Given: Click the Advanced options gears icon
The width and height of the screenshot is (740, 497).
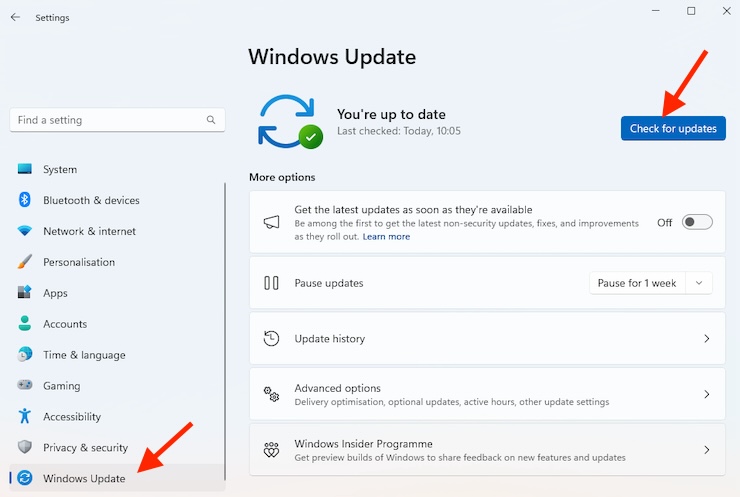Looking at the screenshot, I should 271,394.
